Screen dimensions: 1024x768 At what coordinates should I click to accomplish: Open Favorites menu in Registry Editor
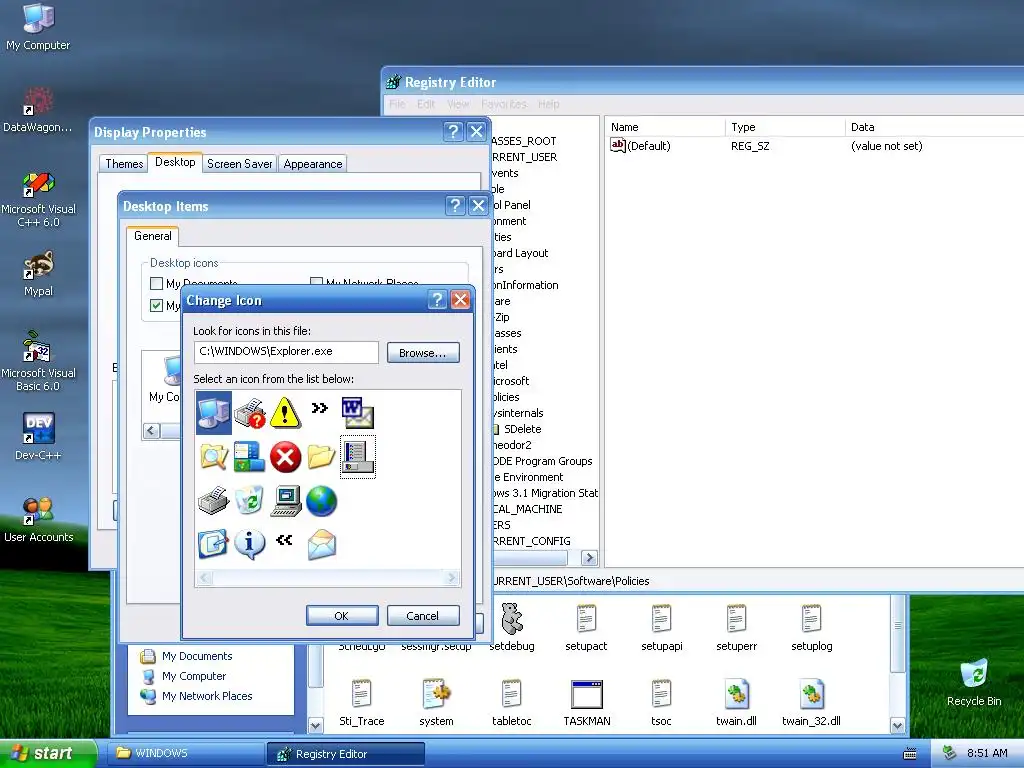(x=504, y=104)
